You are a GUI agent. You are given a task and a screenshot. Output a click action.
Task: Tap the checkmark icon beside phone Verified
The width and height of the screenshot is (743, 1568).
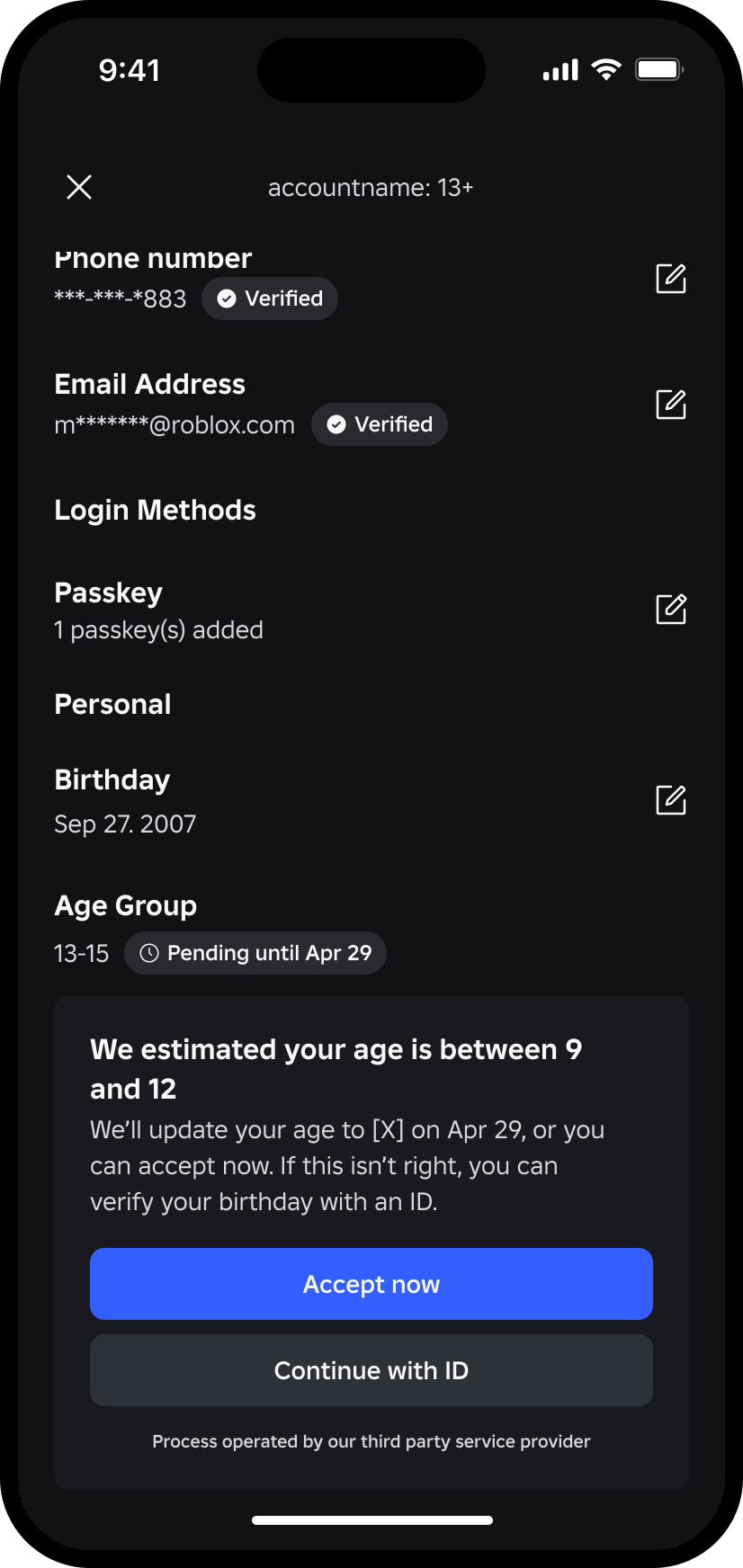(x=227, y=298)
